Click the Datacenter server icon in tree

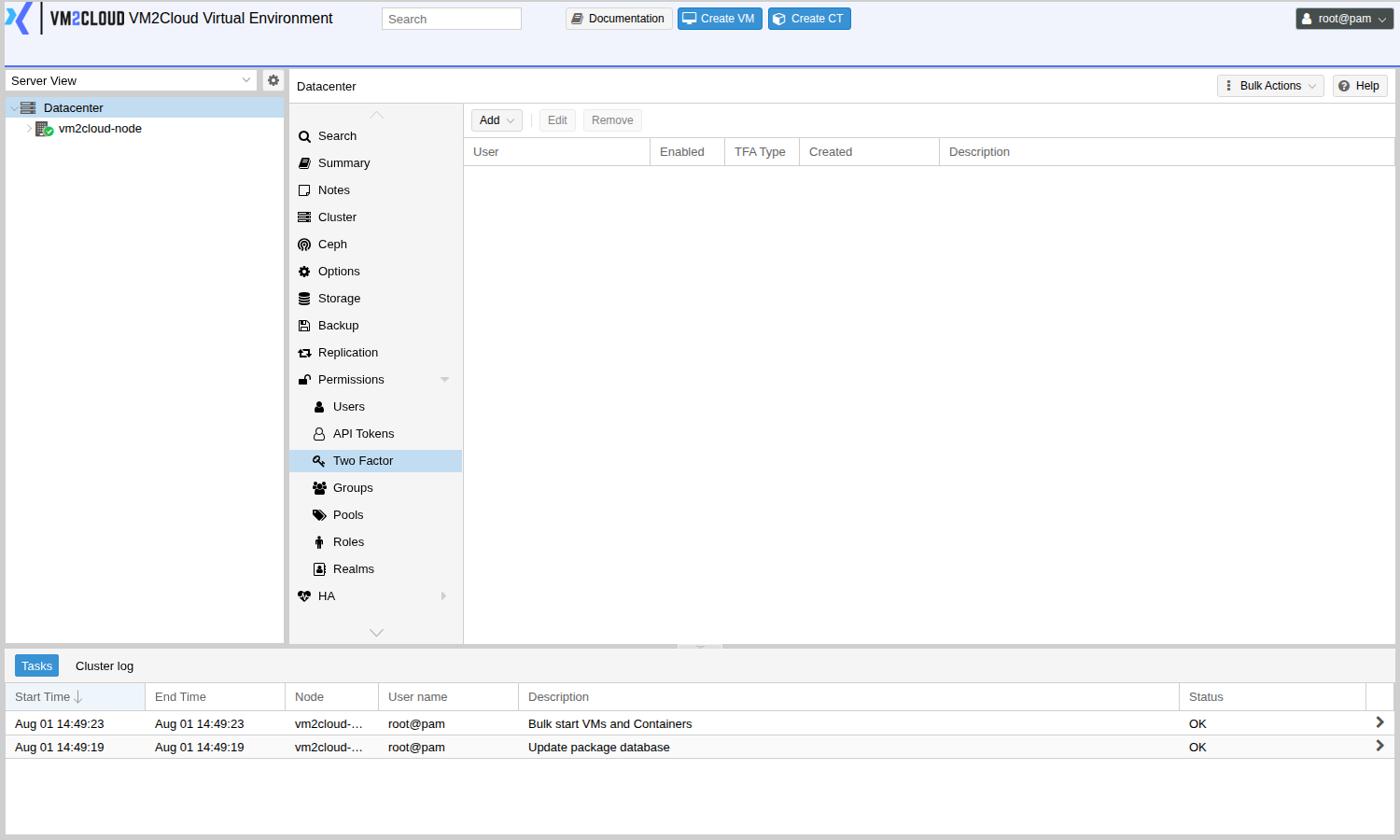pos(28,107)
